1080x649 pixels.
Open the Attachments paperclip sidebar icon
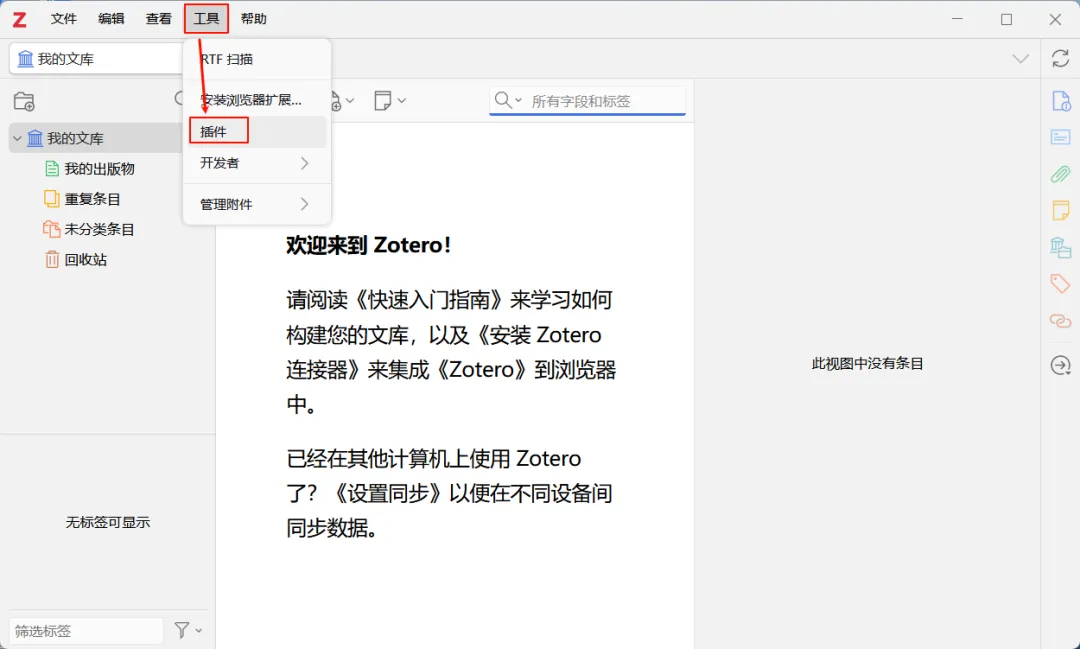pyautogui.click(x=1061, y=174)
